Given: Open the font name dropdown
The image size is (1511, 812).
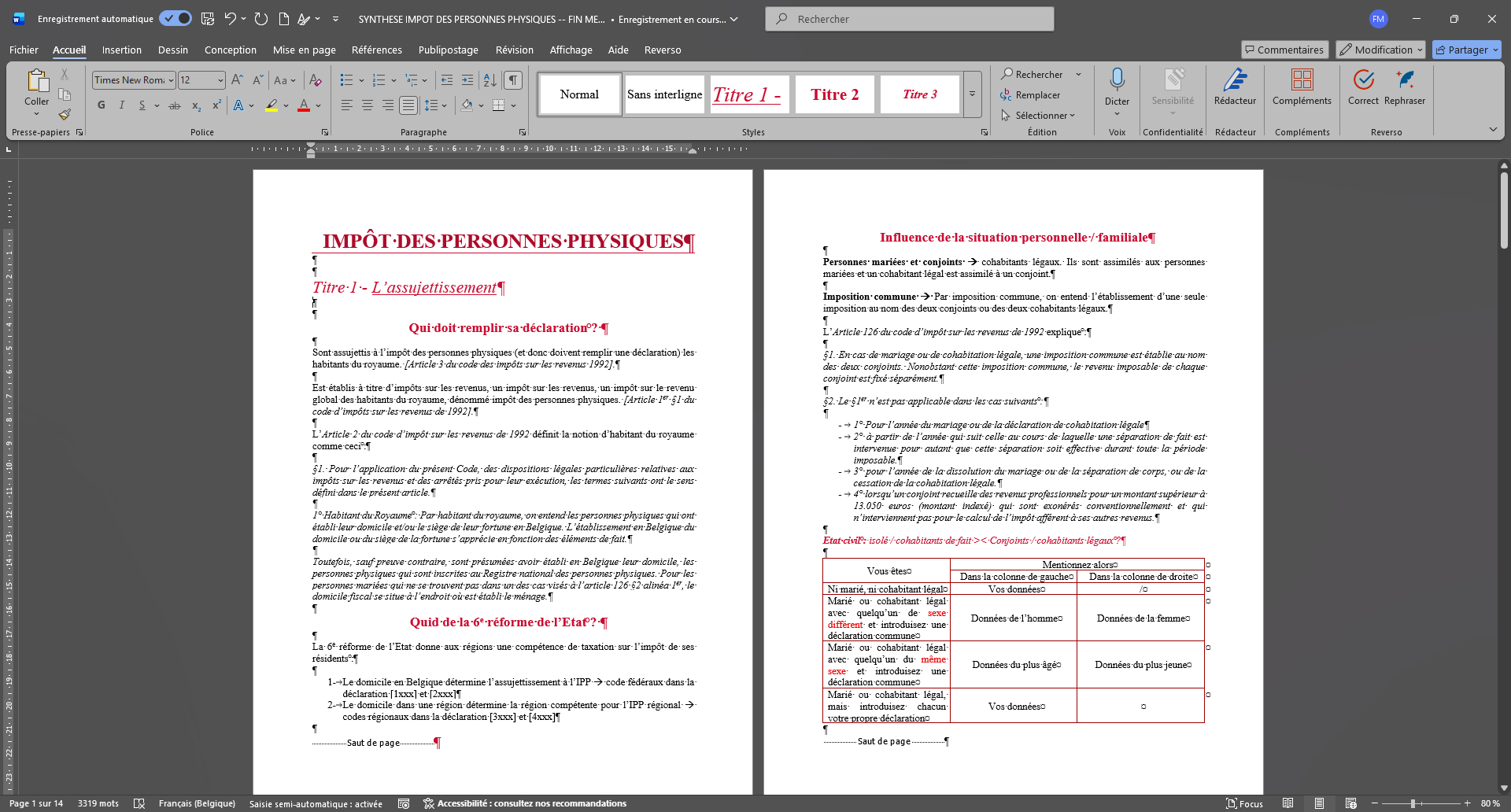Looking at the screenshot, I should point(171,80).
